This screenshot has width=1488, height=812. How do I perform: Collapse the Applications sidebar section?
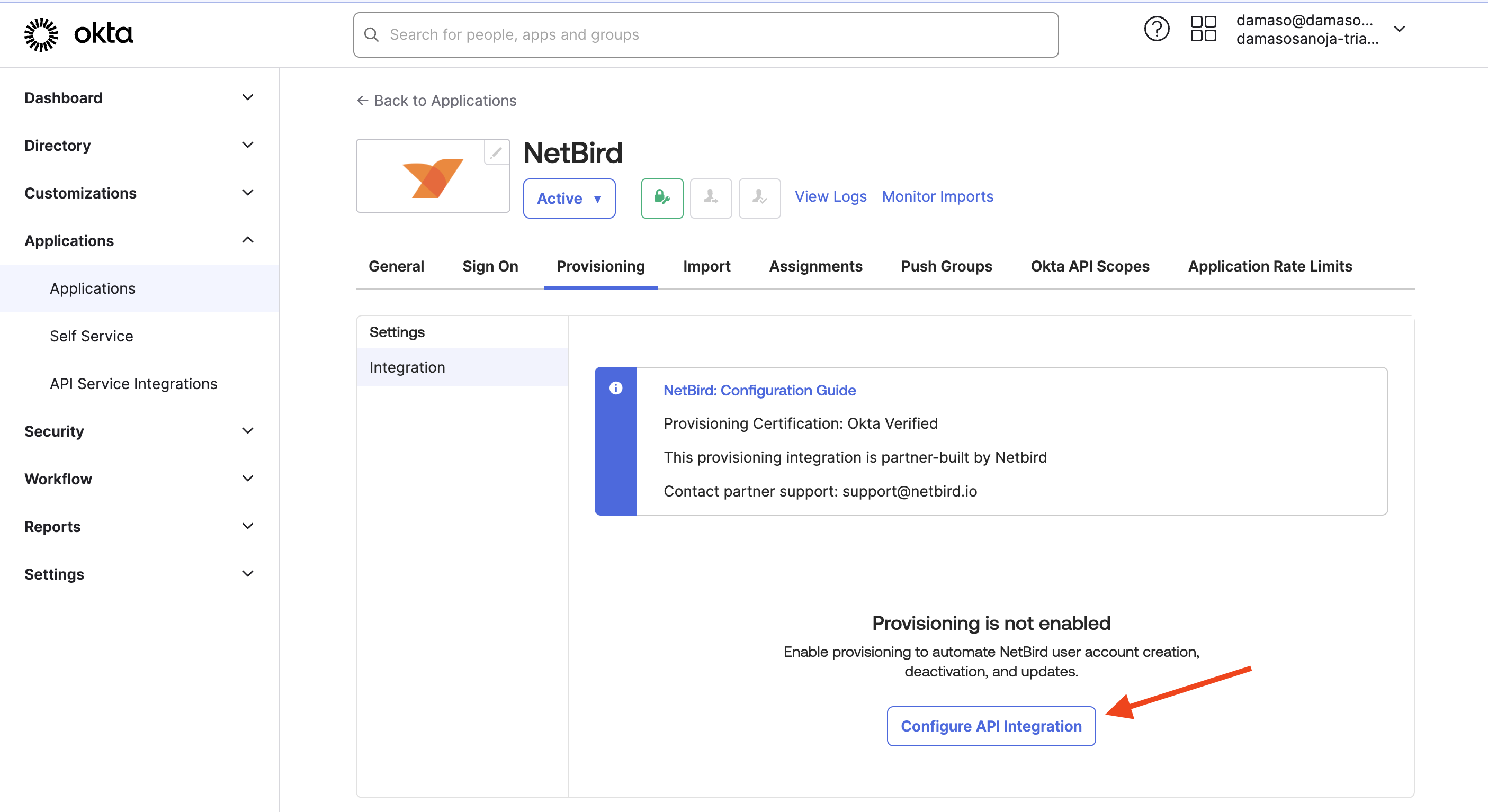point(248,240)
